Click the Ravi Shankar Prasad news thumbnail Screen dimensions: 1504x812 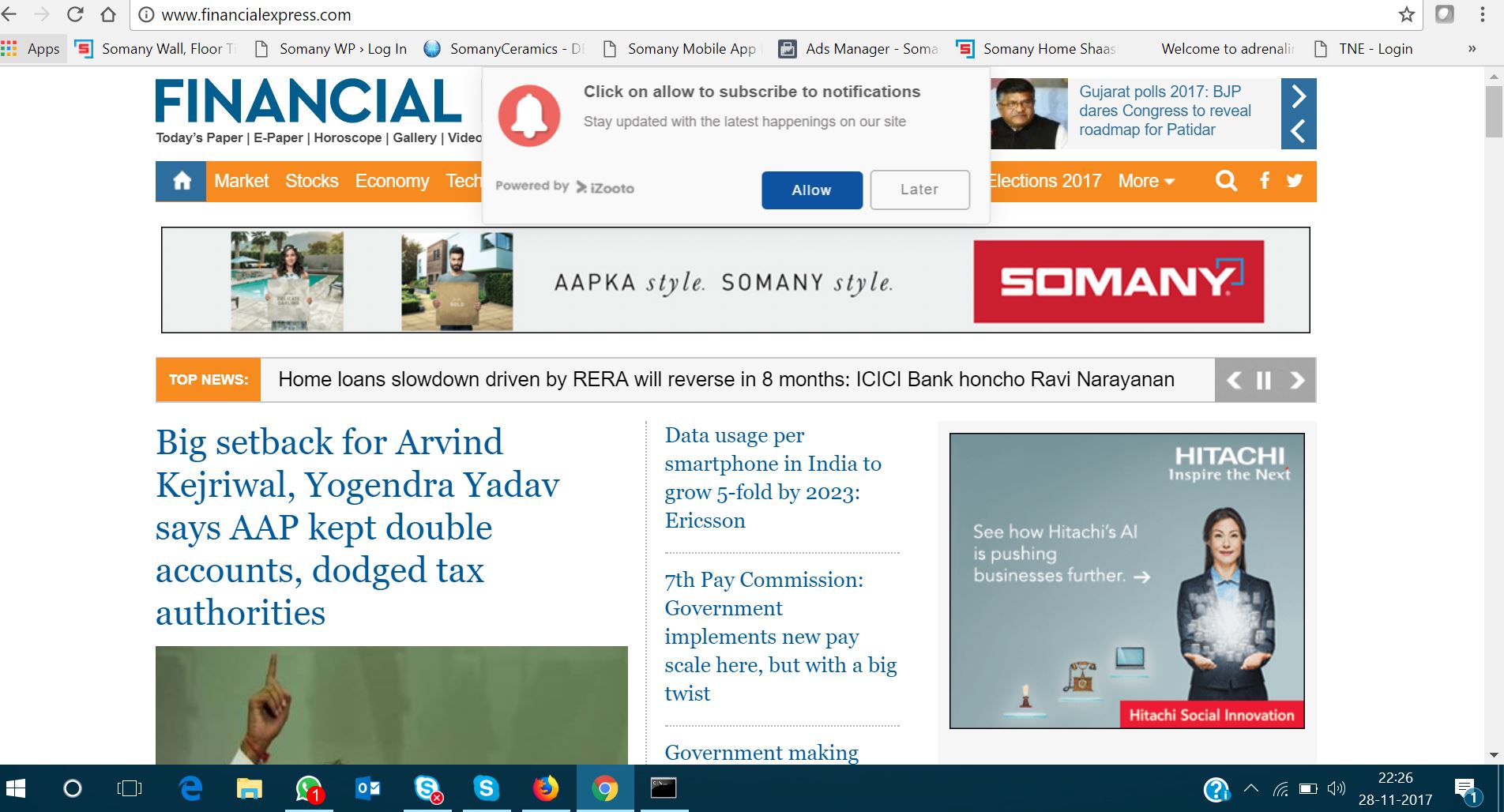pyautogui.click(x=1028, y=114)
